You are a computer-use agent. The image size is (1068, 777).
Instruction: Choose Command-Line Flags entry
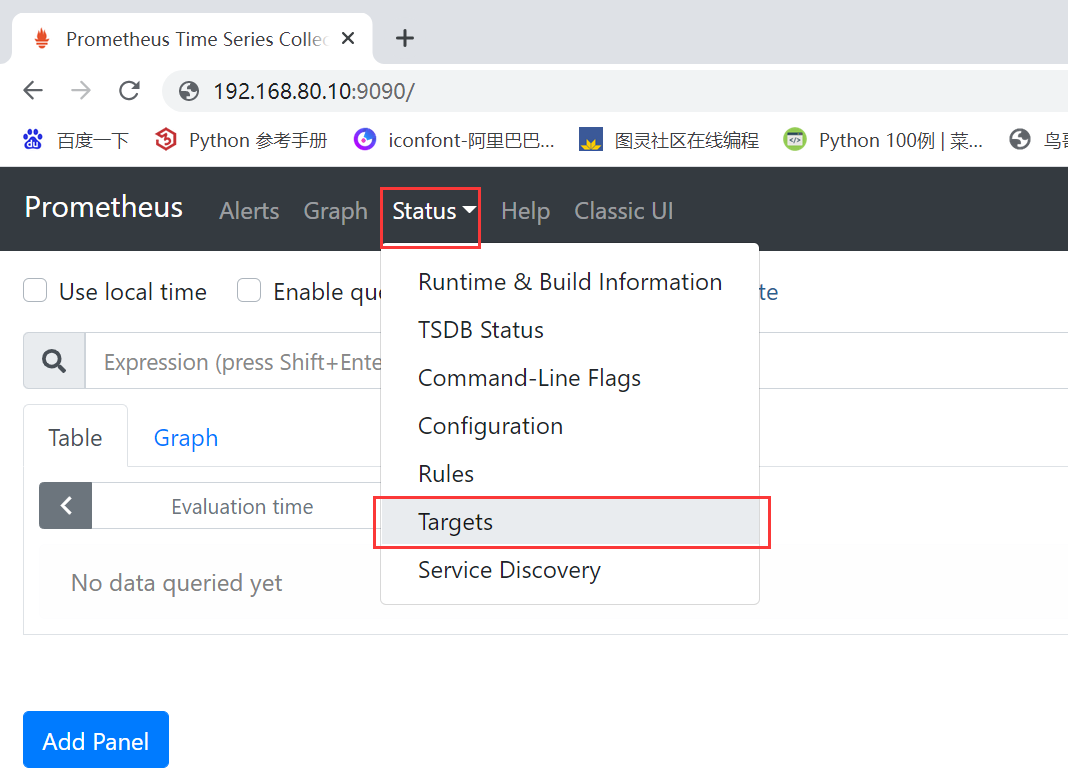tap(570, 378)
